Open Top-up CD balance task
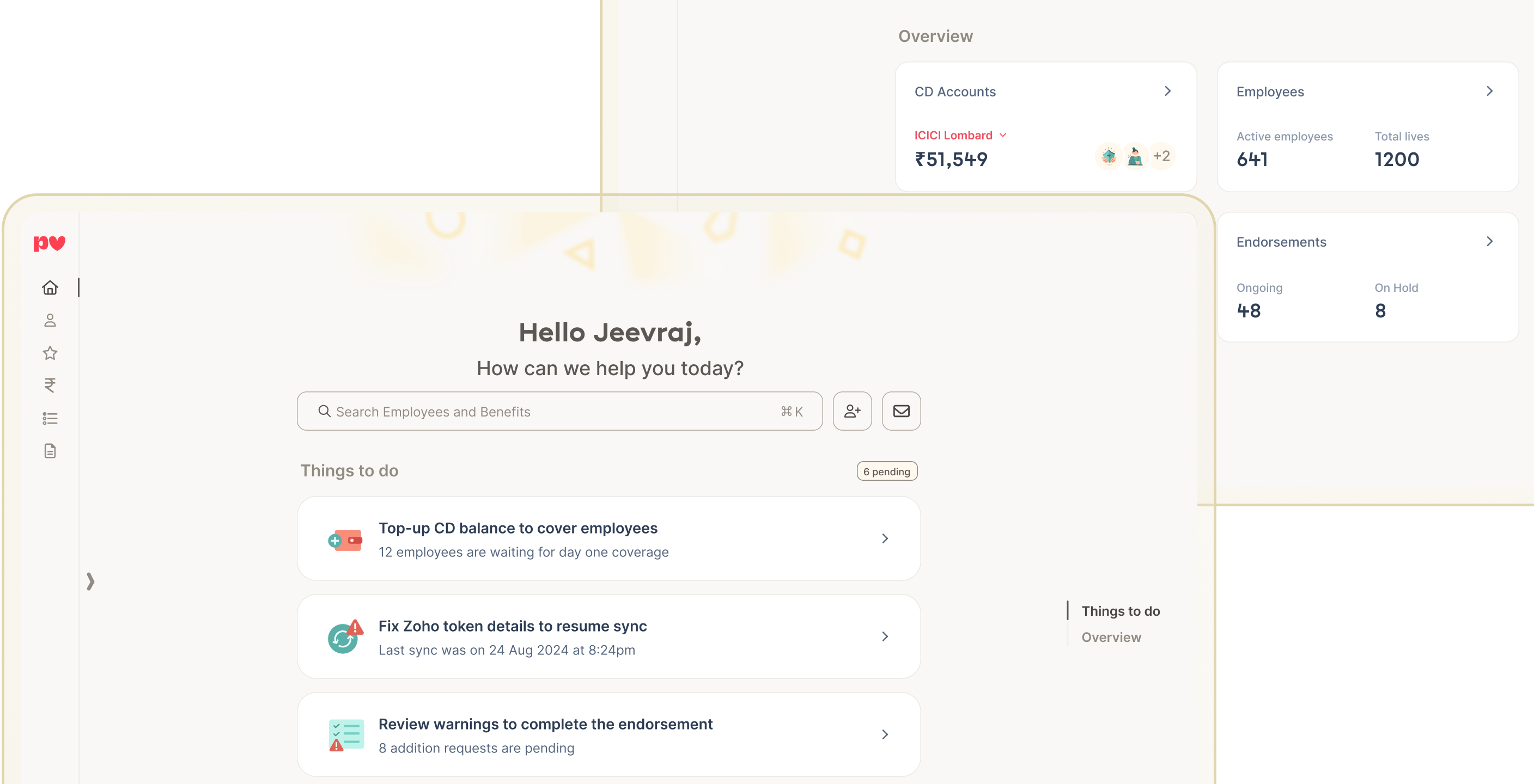This screenshot has height=784, width=1534. pyautogui.click(x=608, y=538)
